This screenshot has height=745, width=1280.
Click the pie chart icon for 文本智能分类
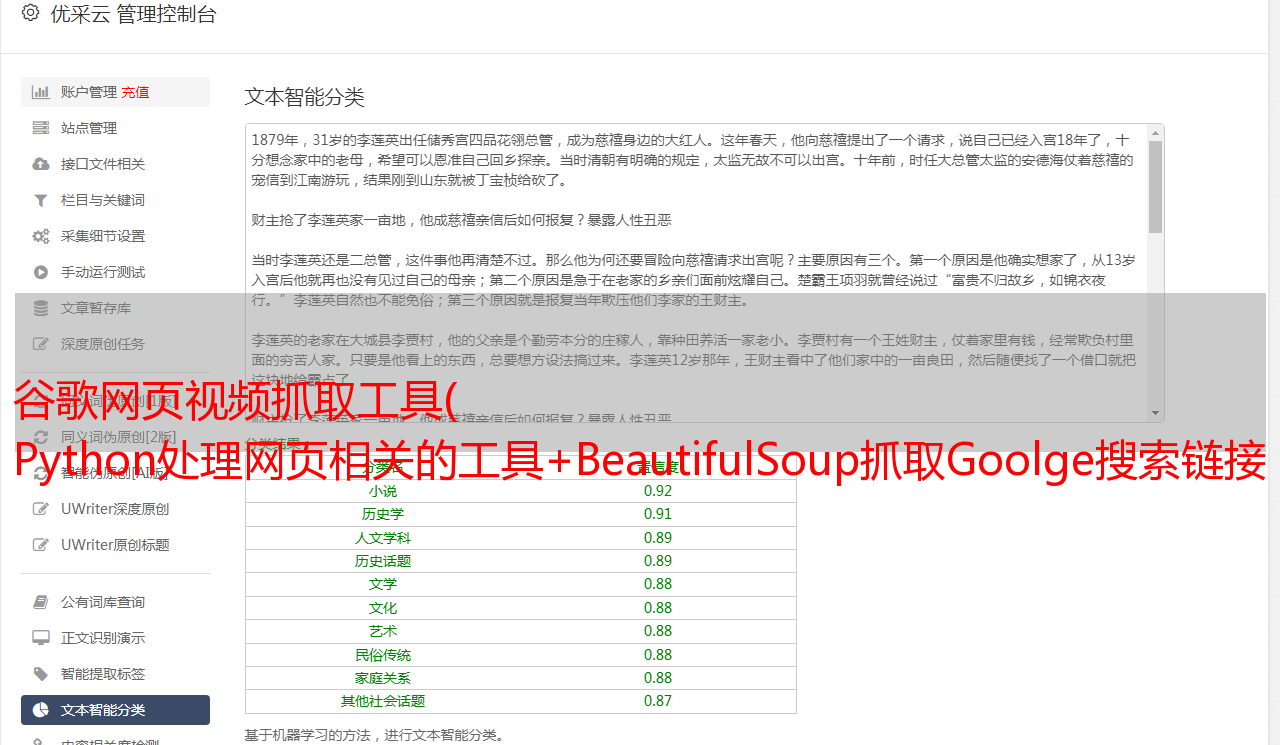(x=41, y=710)
